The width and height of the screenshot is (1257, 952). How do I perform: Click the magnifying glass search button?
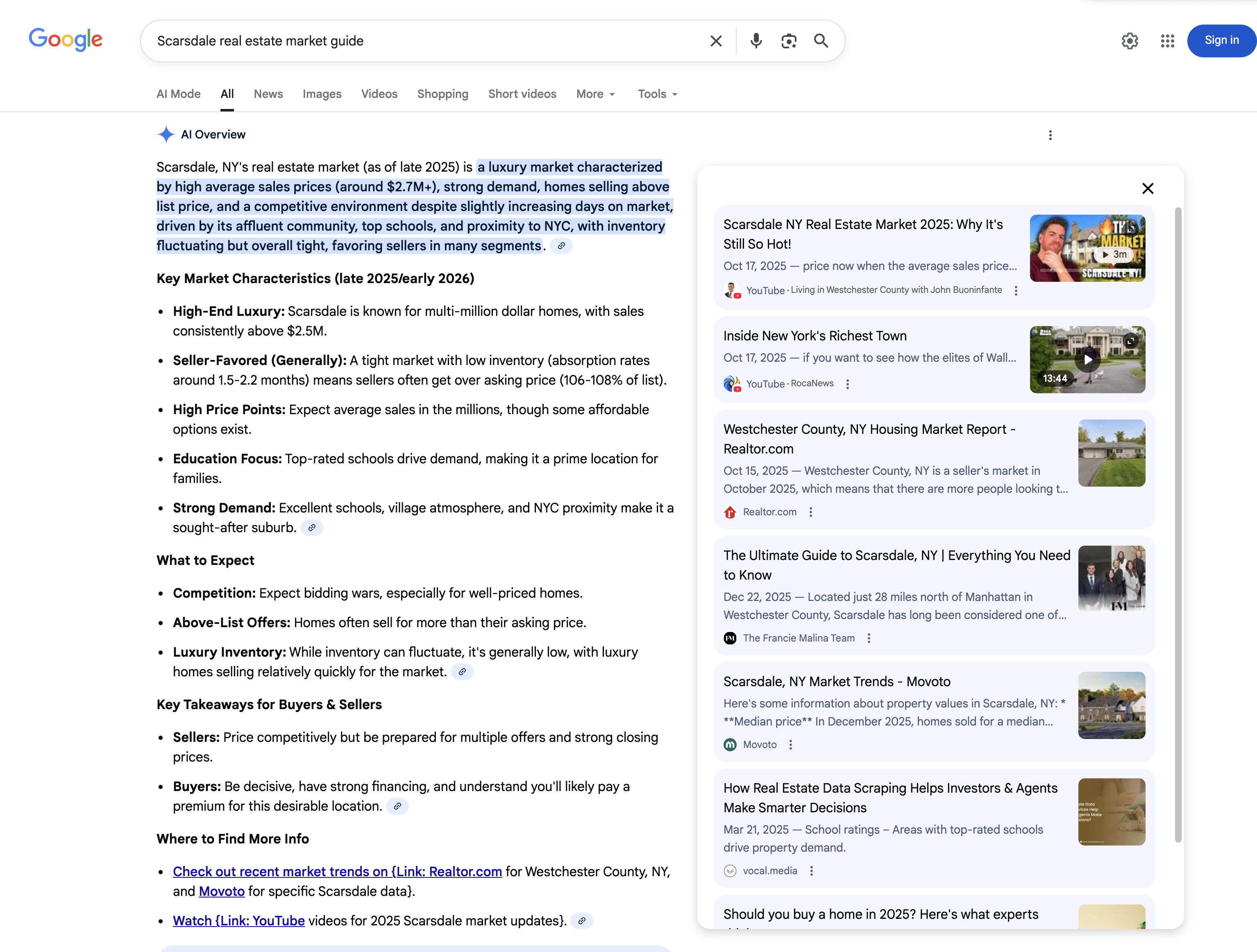coord(821,41)
